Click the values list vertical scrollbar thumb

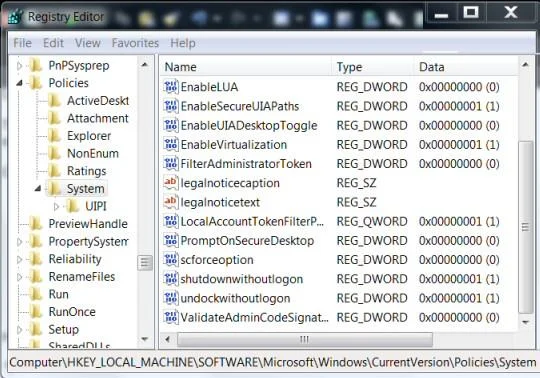pos(526,227)
